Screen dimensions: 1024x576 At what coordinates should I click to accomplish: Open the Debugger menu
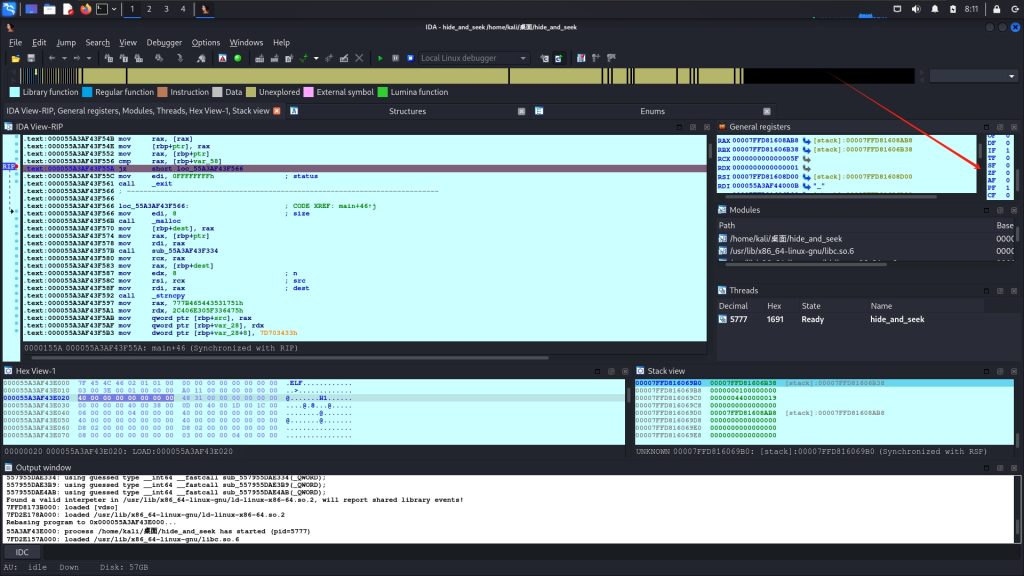click(x=164, y=42)
